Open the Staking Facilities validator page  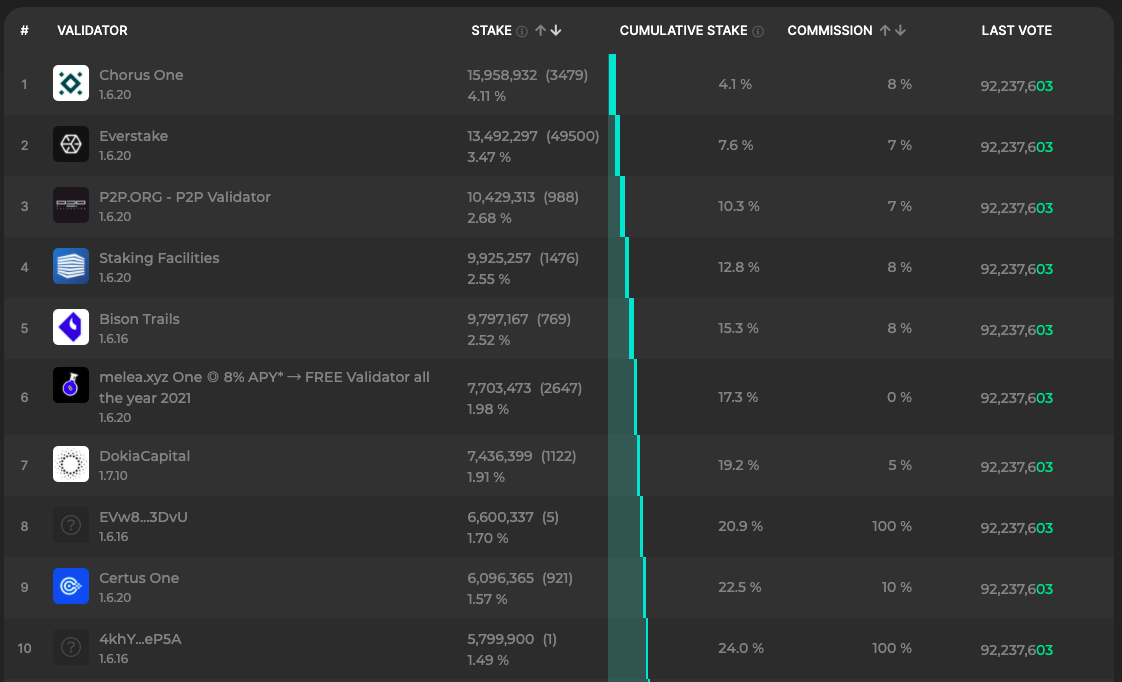click(x=159, y=258)
